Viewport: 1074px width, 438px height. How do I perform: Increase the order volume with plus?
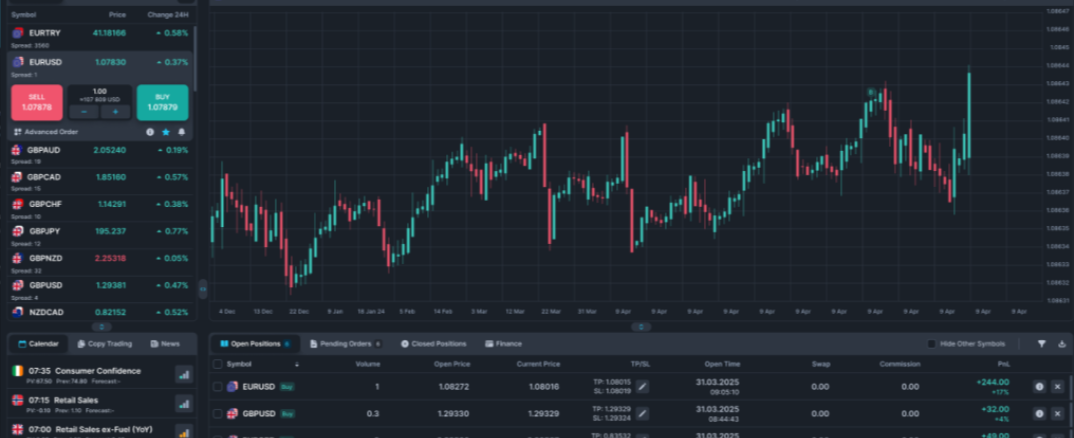coord(116,112)
